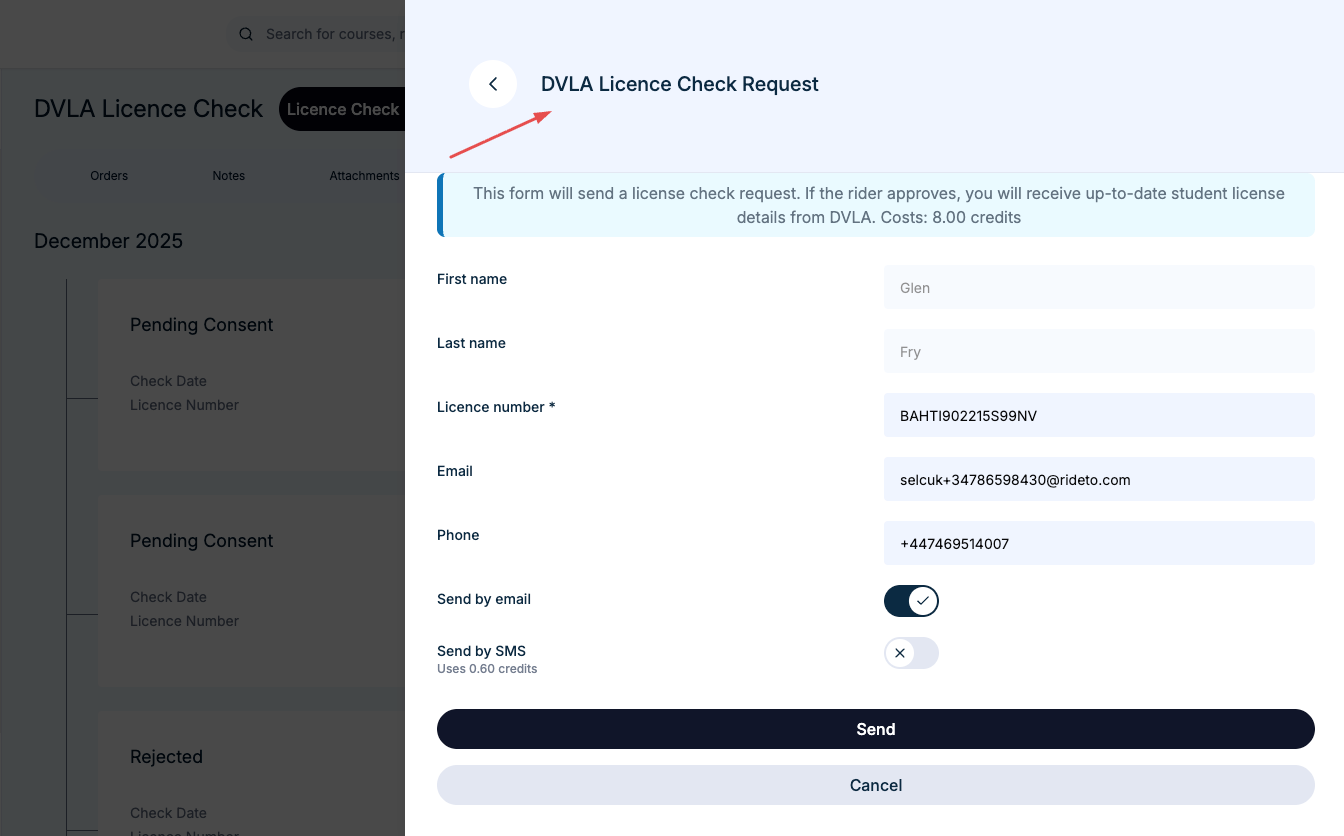The height and width of the screenshot is (836, 1344).
Task: Cancel the licence check request
Action: pos(876,785)
